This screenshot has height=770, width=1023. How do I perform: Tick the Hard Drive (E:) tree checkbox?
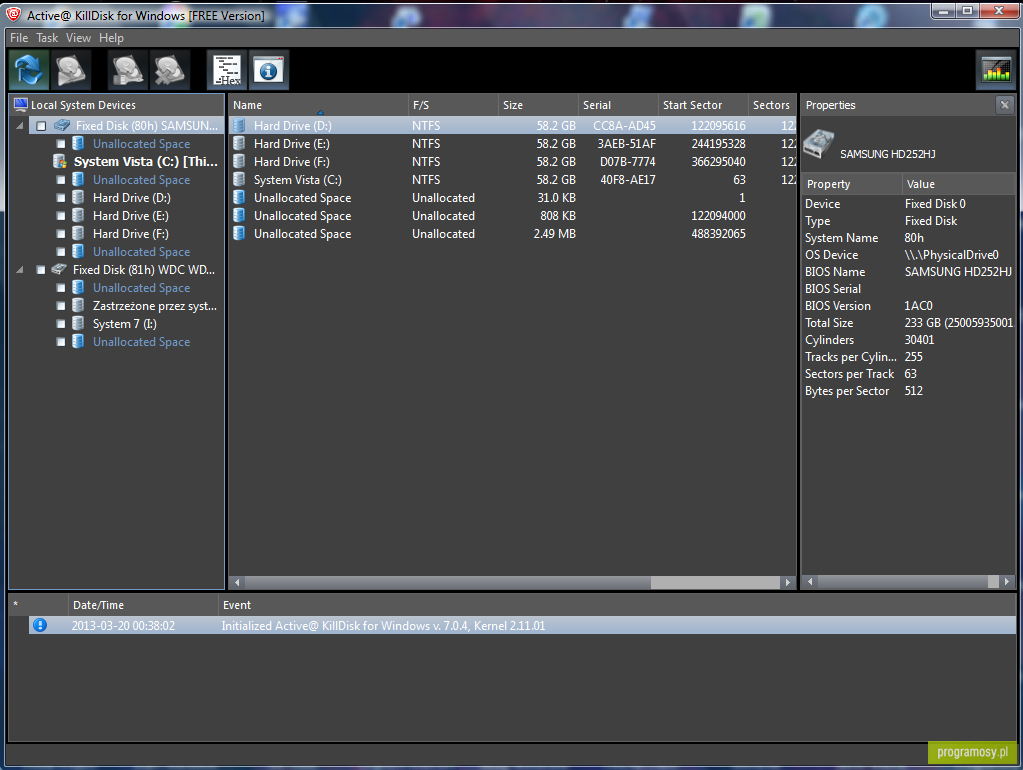click(61, 215)
